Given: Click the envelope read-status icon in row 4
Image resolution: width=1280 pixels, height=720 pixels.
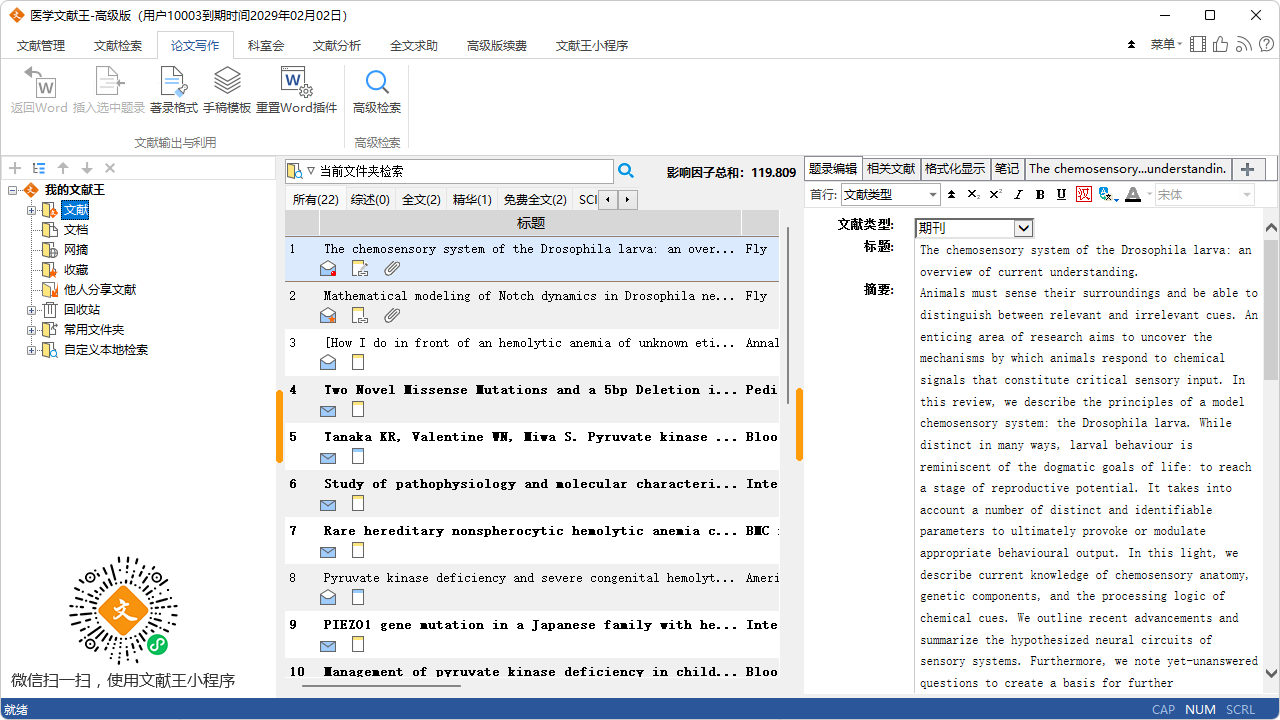Looking at the screenshot, I should [328, 410].
